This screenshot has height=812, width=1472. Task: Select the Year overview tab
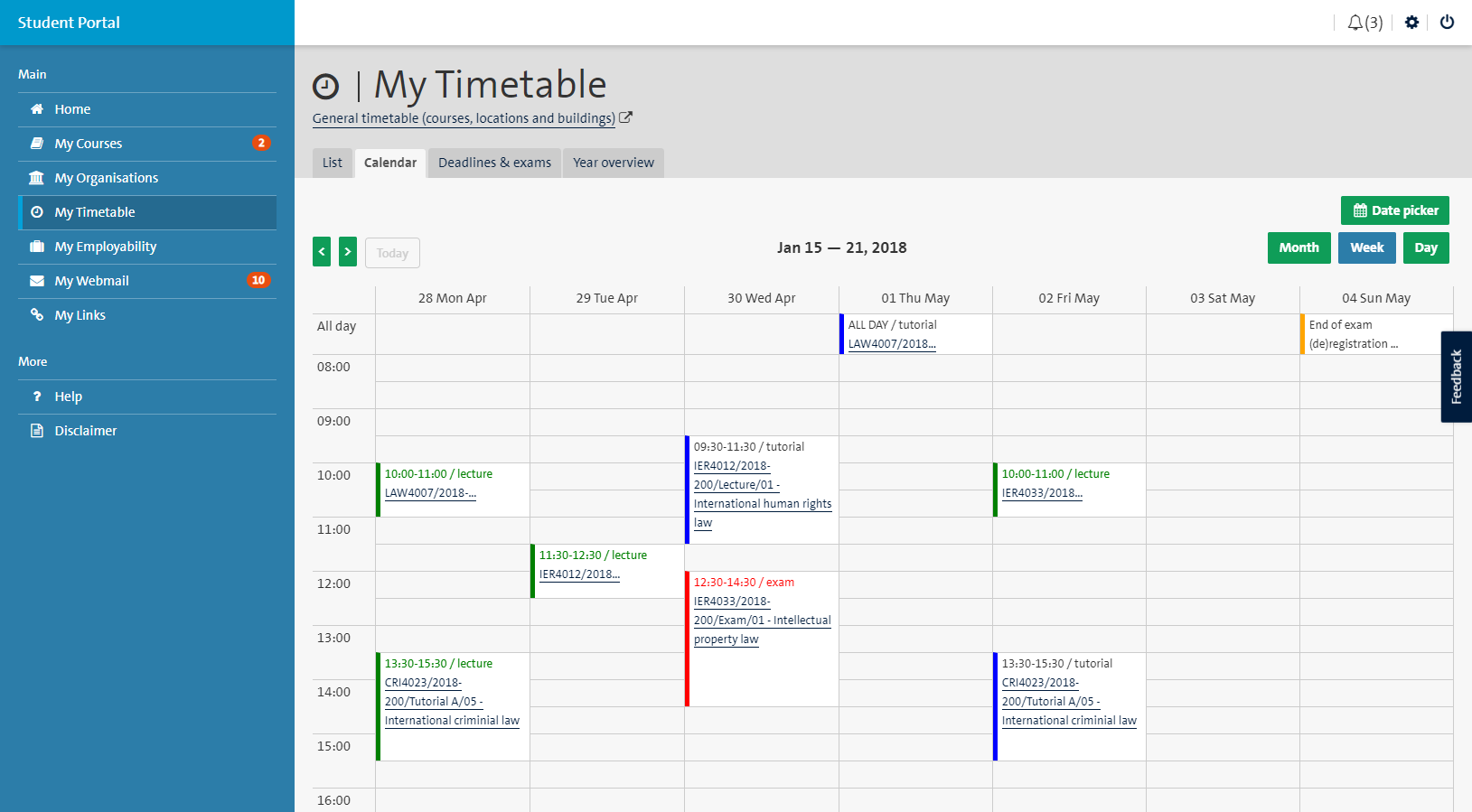(613, 163)
